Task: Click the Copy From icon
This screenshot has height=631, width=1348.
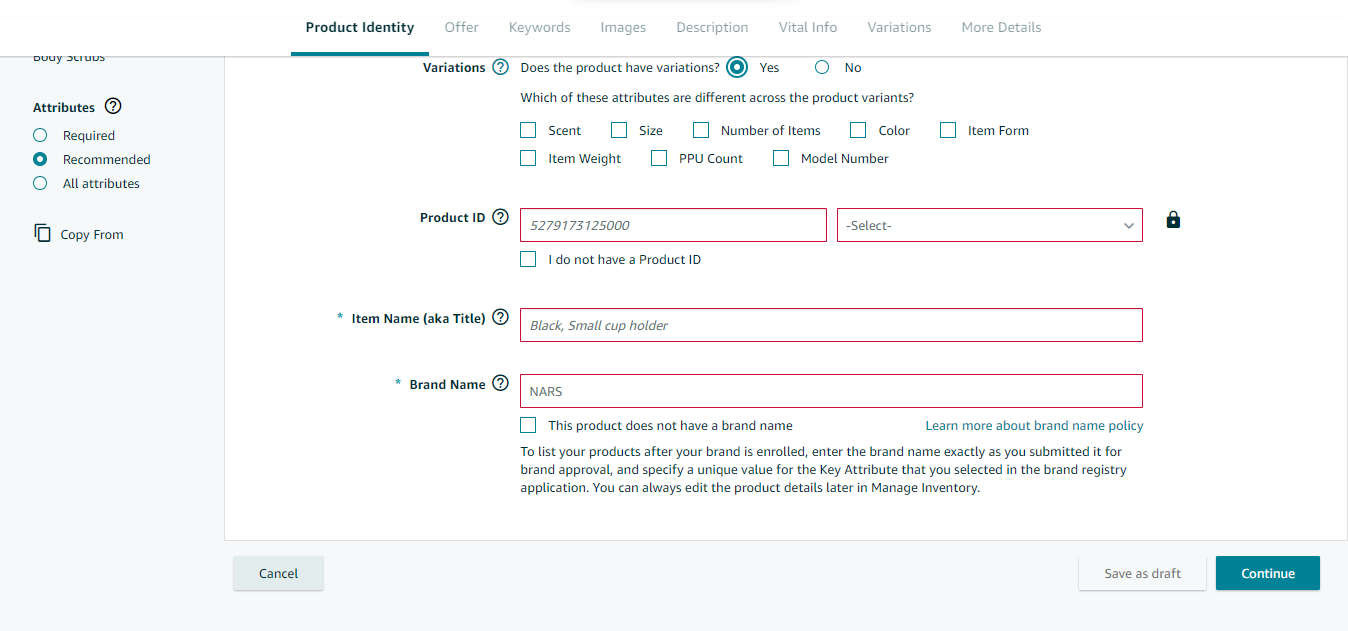Action: pyautogui.click(x=42, y=233)
